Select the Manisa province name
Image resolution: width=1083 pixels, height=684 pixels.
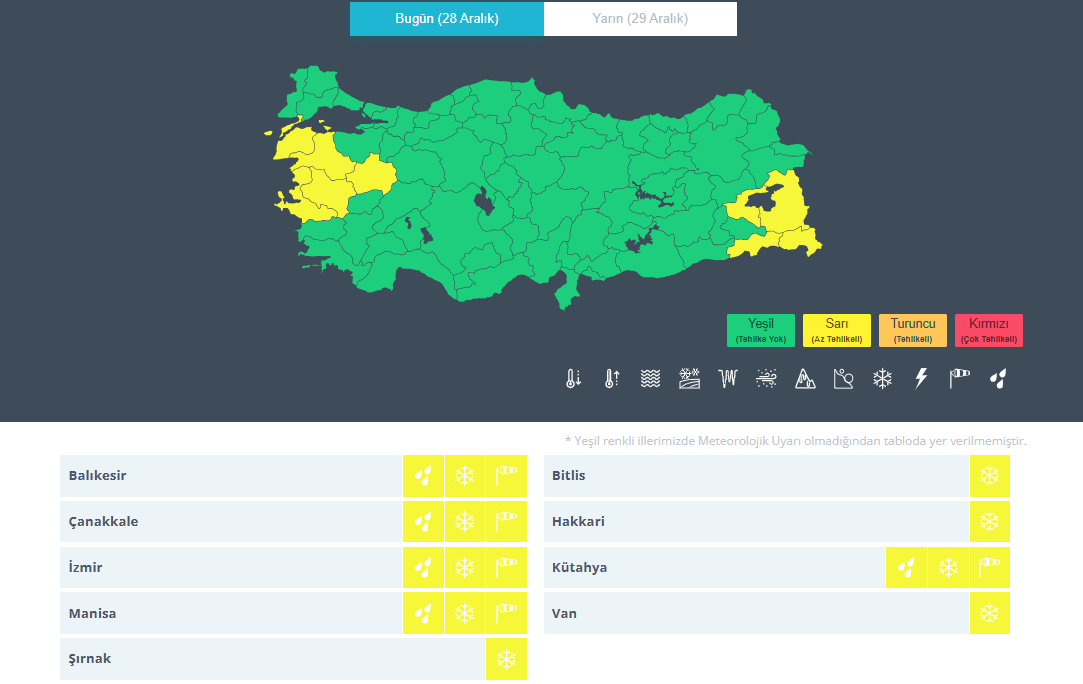(92, 614)
